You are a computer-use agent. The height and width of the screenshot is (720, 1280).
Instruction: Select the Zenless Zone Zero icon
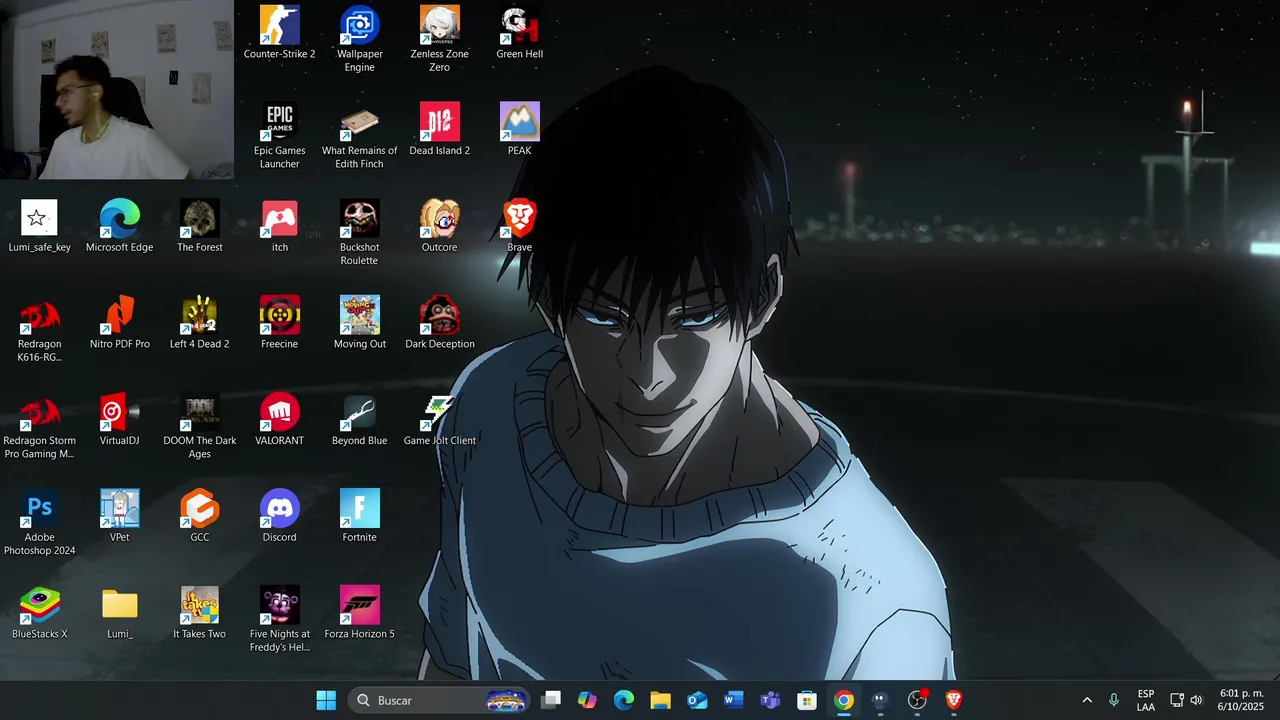(x=440, y=39)
